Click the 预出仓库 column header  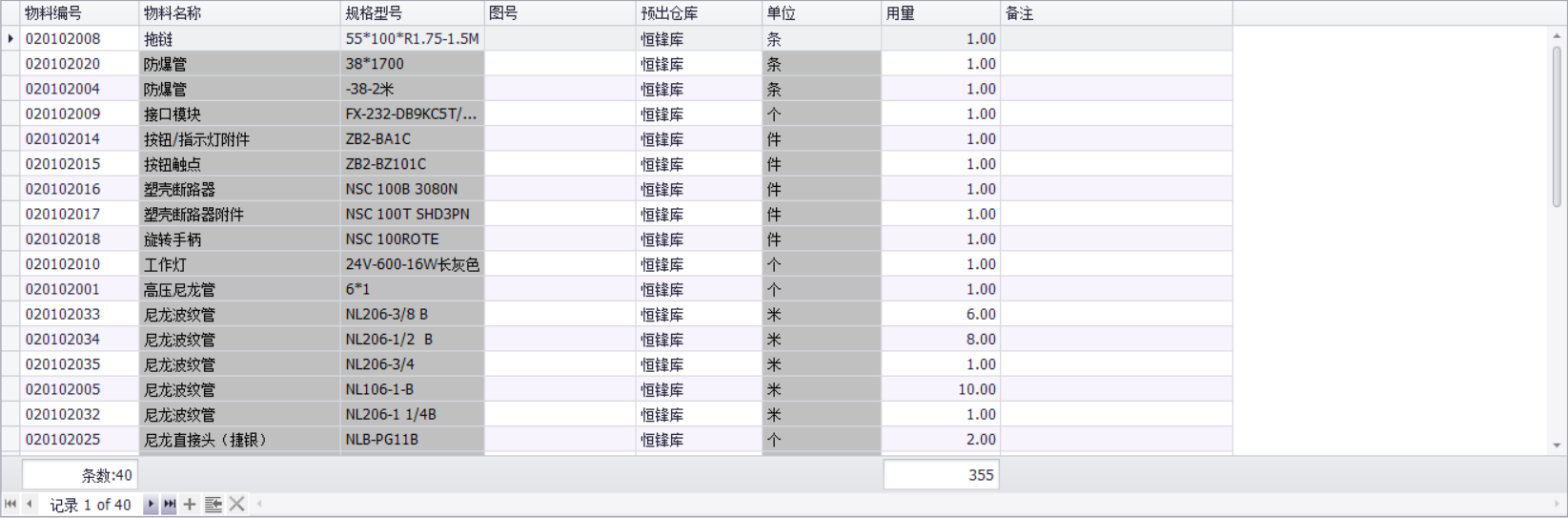tap(699, 13)
